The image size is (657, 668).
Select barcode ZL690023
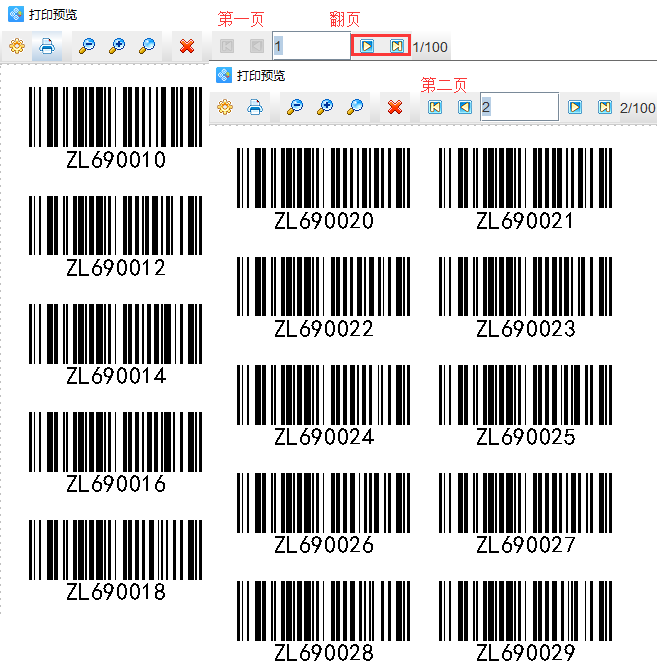point(525,297)
